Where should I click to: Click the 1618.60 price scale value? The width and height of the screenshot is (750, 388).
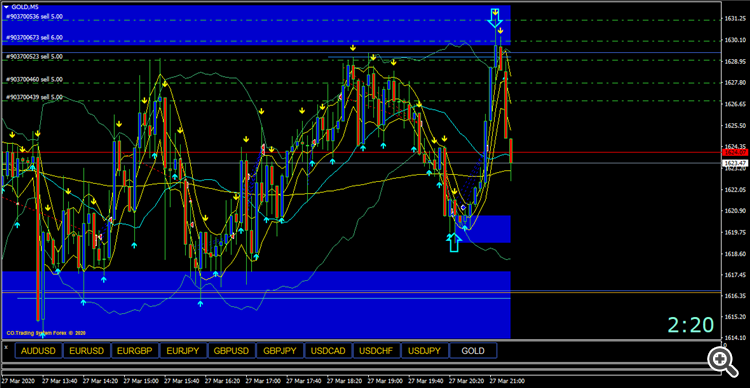[735, 253]
